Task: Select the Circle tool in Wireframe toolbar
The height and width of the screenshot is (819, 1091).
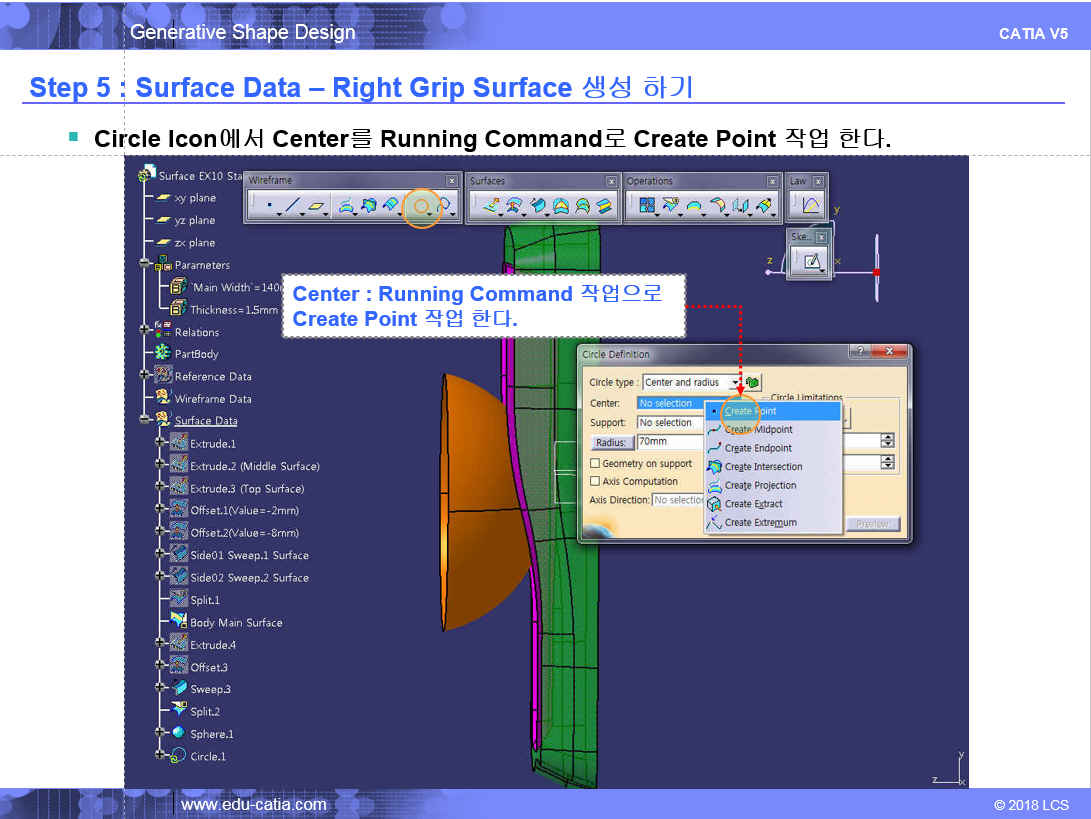Action: tap(422, 207)
